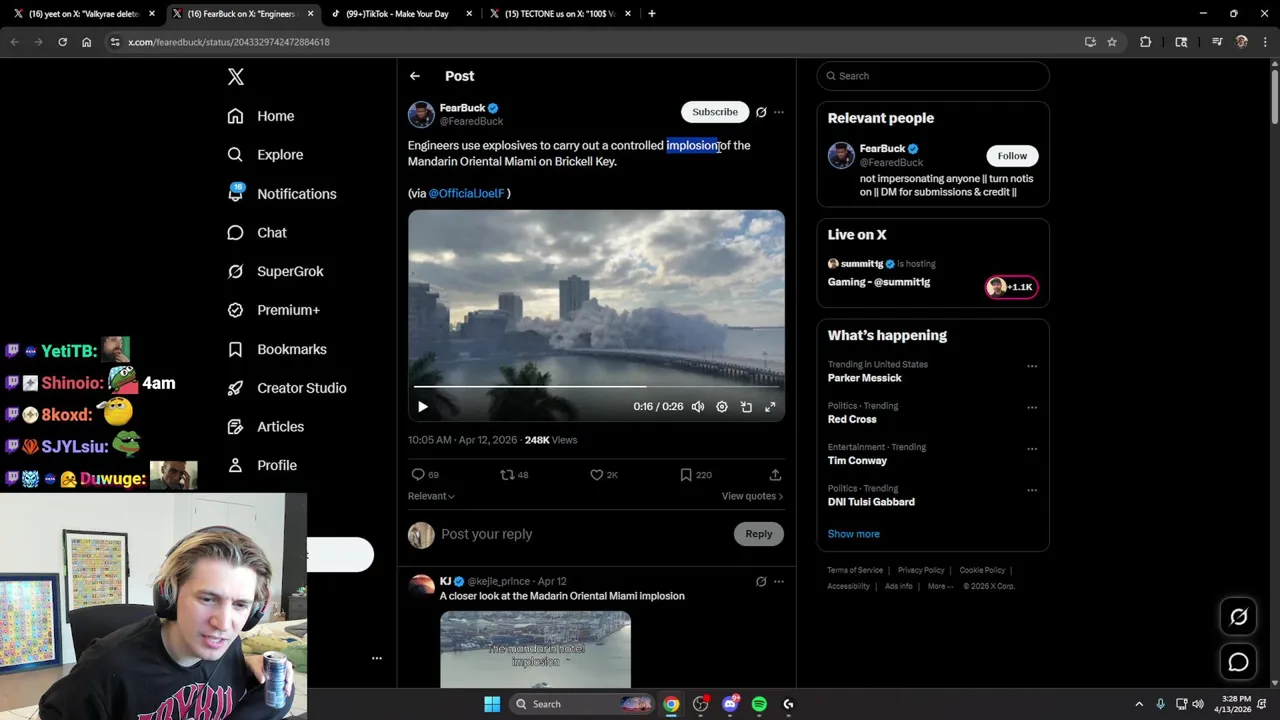This screenshot has height=720, width=1280.
Task: Open Terms of Service footer link
Action: click(x=855, y=570)
